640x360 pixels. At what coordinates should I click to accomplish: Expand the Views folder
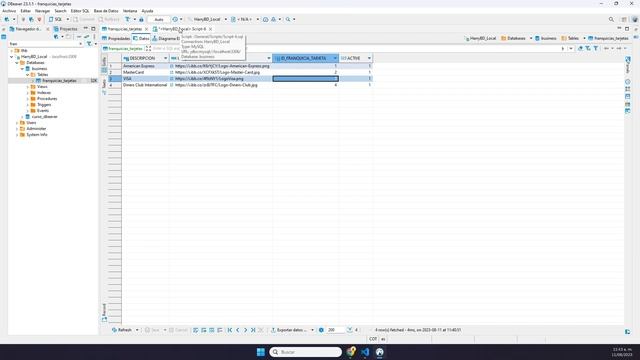pos(28,87)
